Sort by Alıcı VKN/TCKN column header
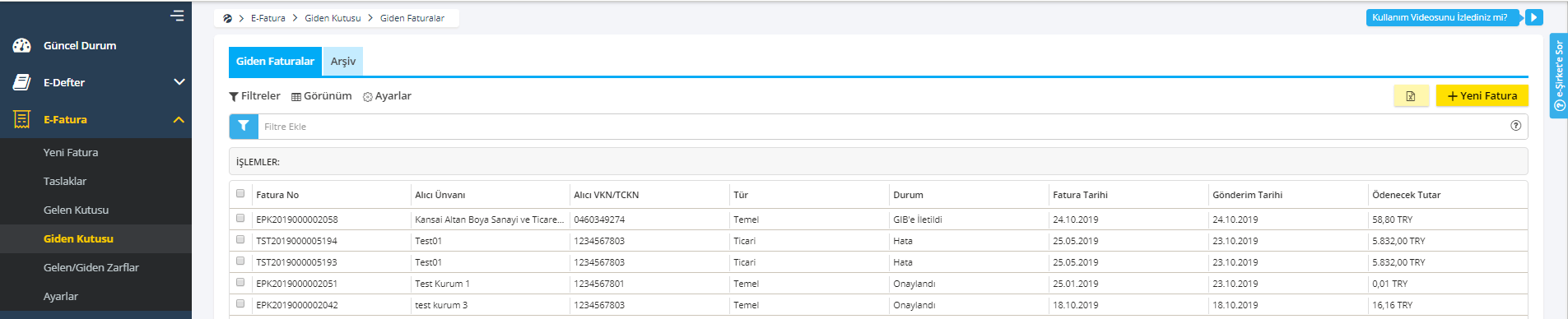1568x319 pixels. point(607,195)
